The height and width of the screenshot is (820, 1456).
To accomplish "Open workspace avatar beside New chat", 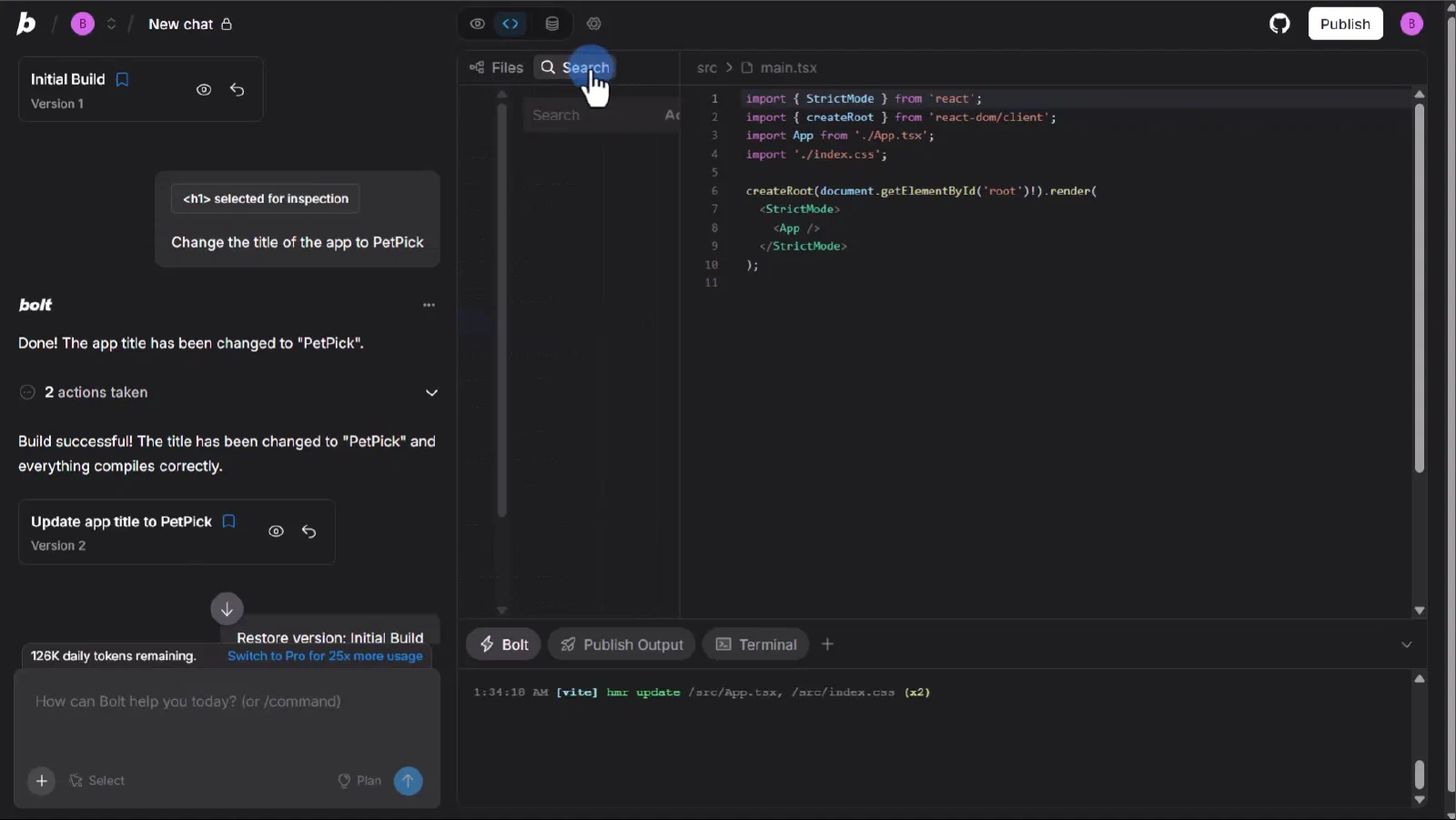I will click(83, 24).
